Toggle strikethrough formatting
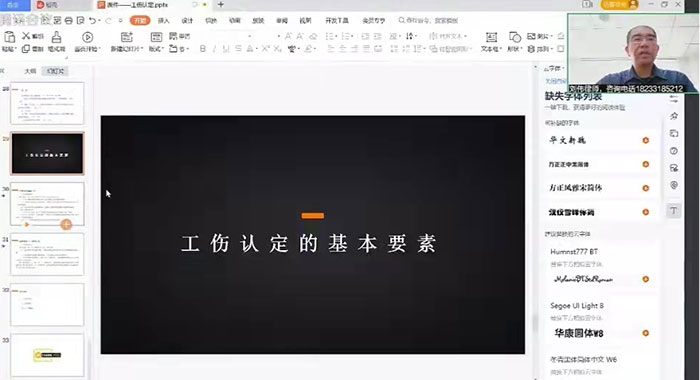The width and height of the screenshot is (700, 380). [238, 49]
